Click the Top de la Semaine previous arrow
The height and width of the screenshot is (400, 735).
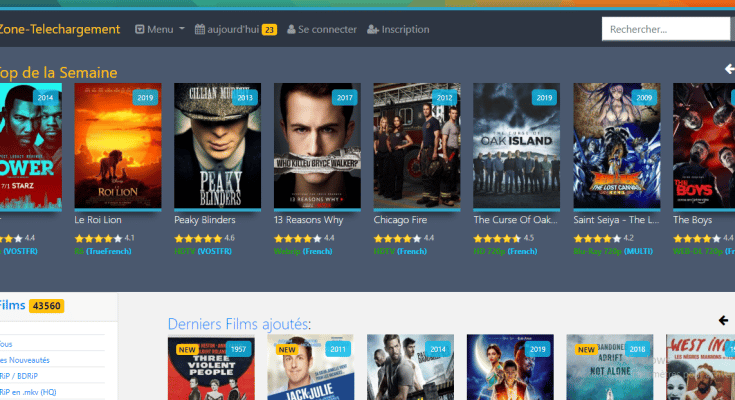pos(729,69)
